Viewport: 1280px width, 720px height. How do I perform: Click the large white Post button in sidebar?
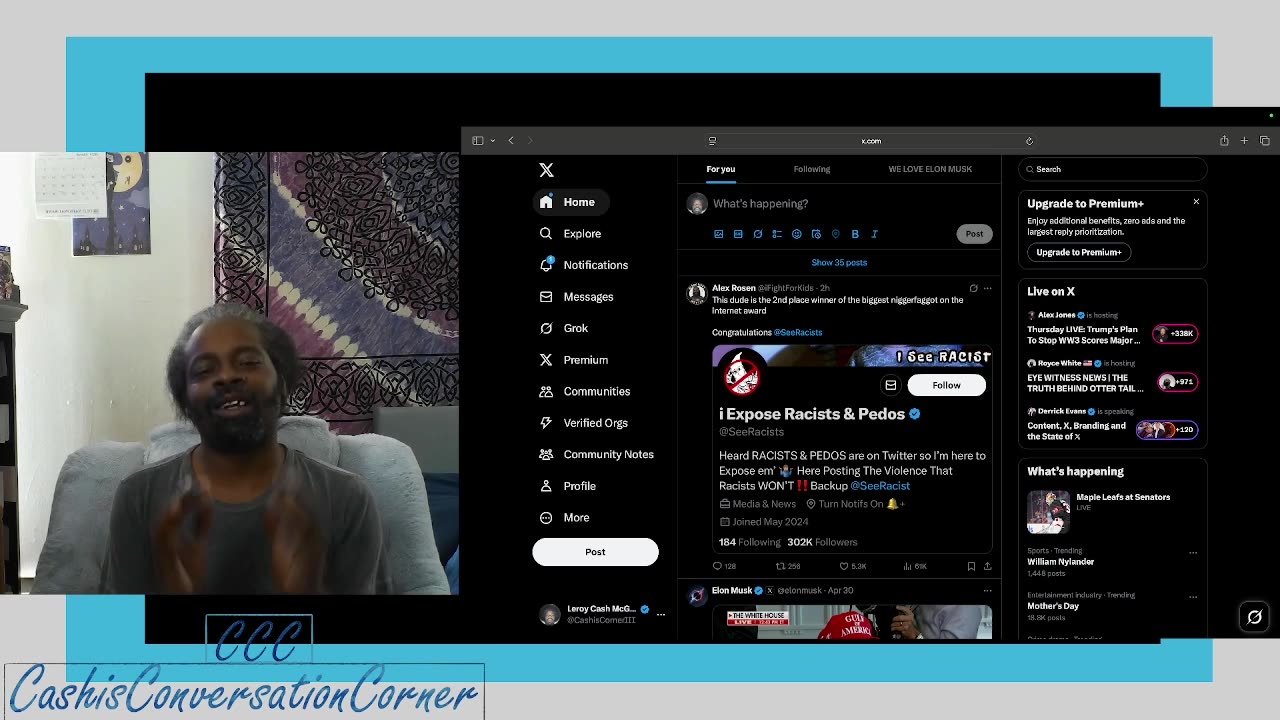pos(595,552)
